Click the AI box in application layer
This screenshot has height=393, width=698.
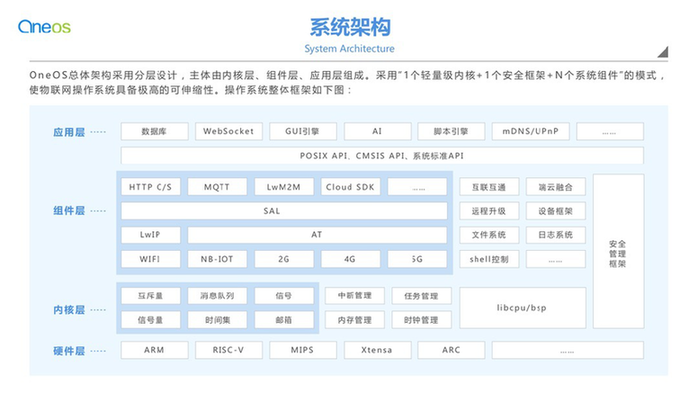[377, 131]
